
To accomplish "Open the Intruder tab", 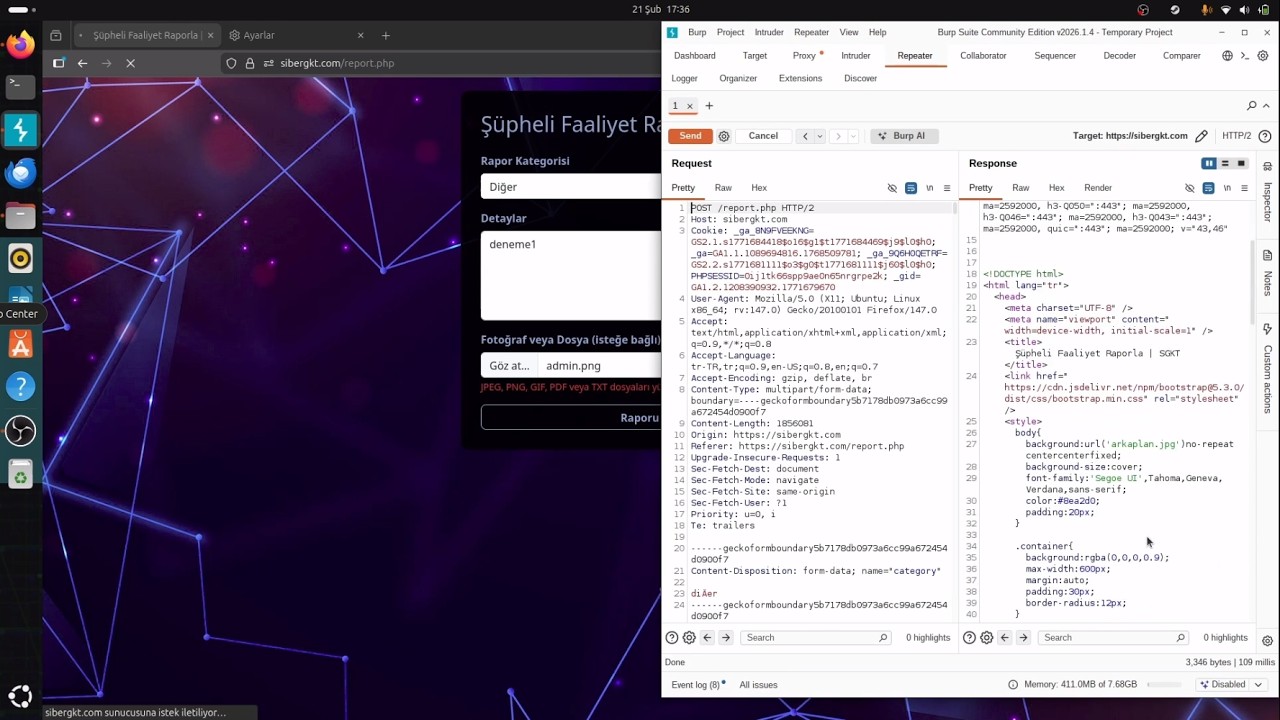I will pyautogui.click(x=855, y=56).
